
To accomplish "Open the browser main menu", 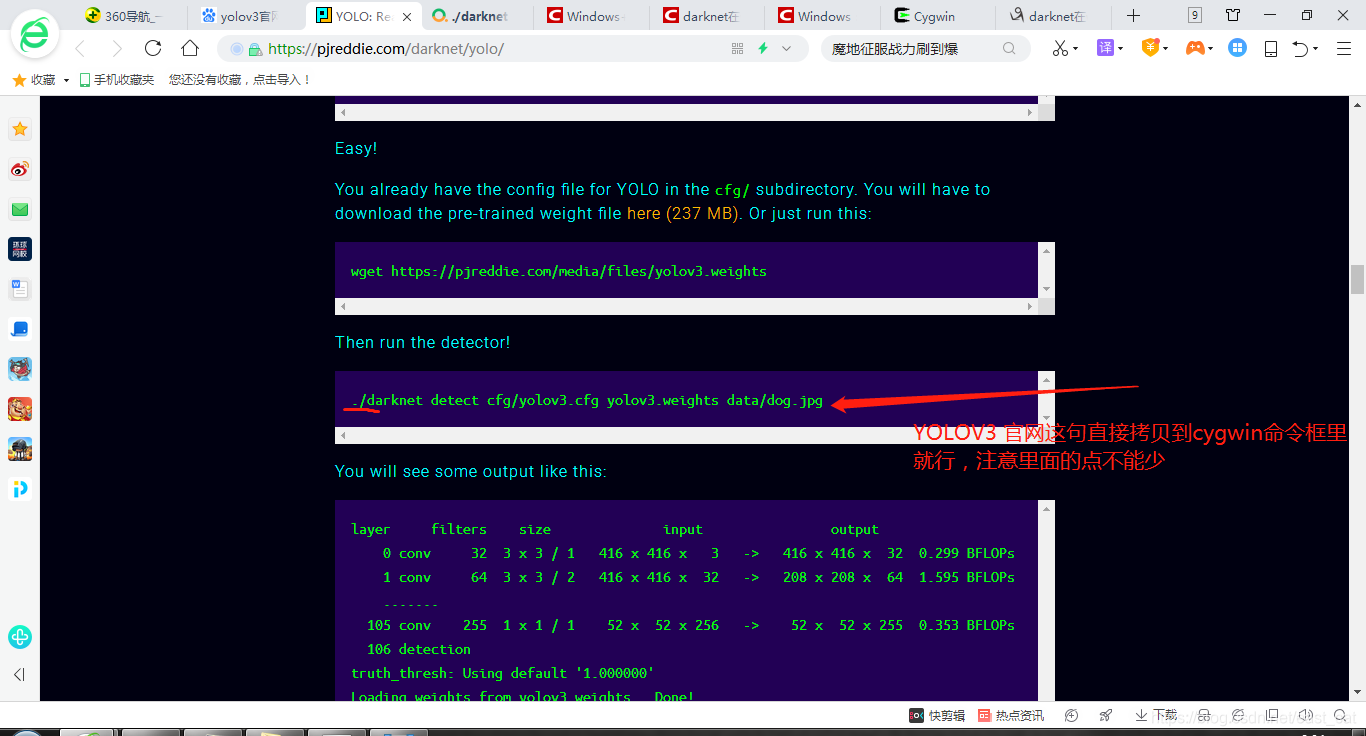I will (x=1343, y=48).
